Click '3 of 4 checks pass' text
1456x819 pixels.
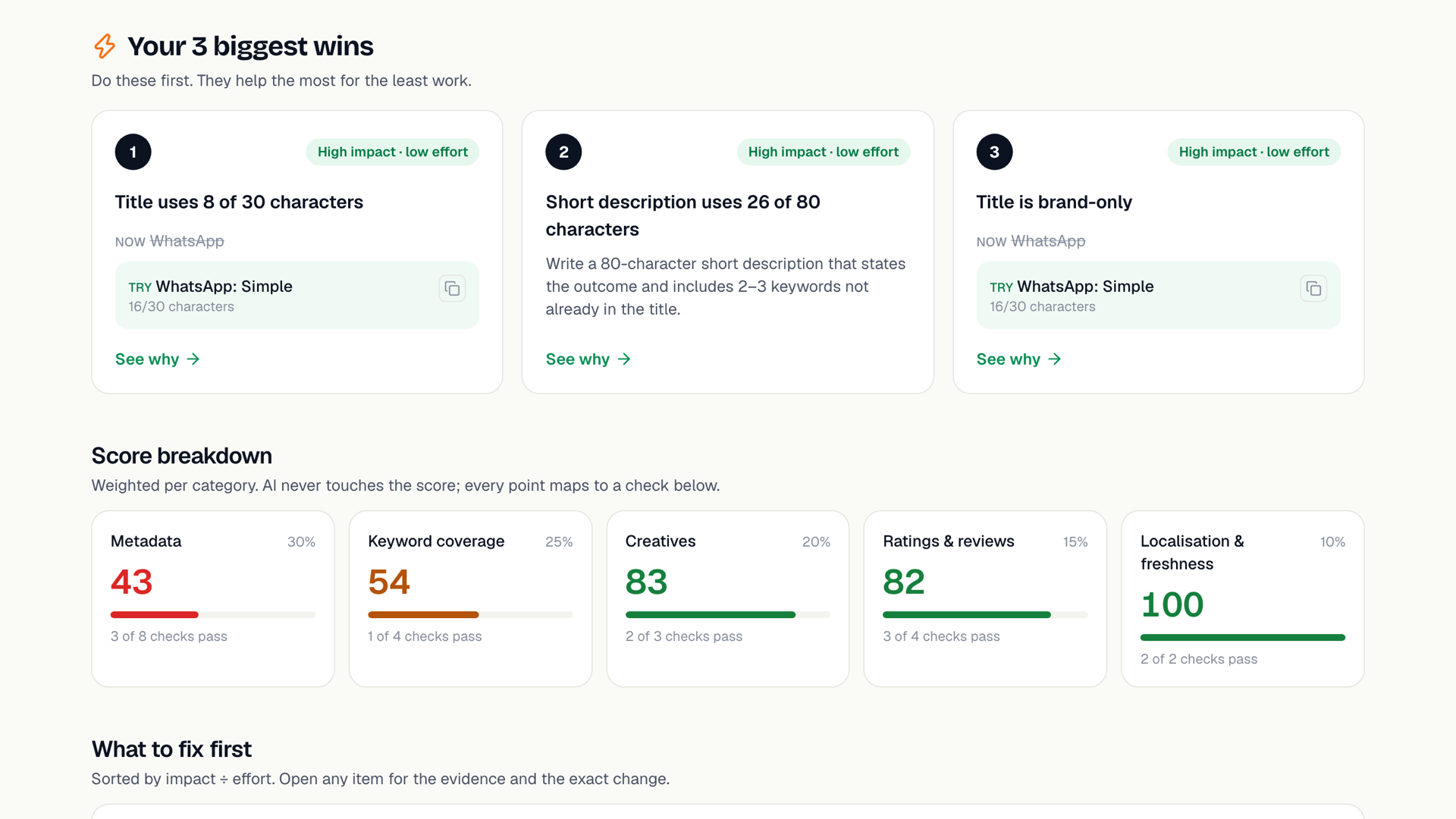(x=941, y=636)
